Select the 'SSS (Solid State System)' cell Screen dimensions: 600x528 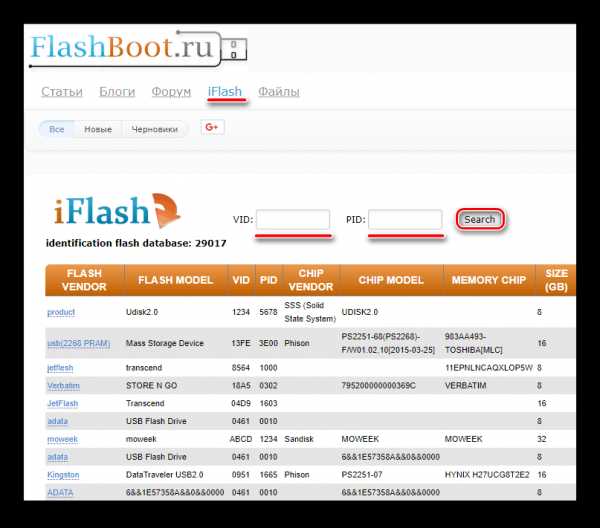tap(310, 312)
